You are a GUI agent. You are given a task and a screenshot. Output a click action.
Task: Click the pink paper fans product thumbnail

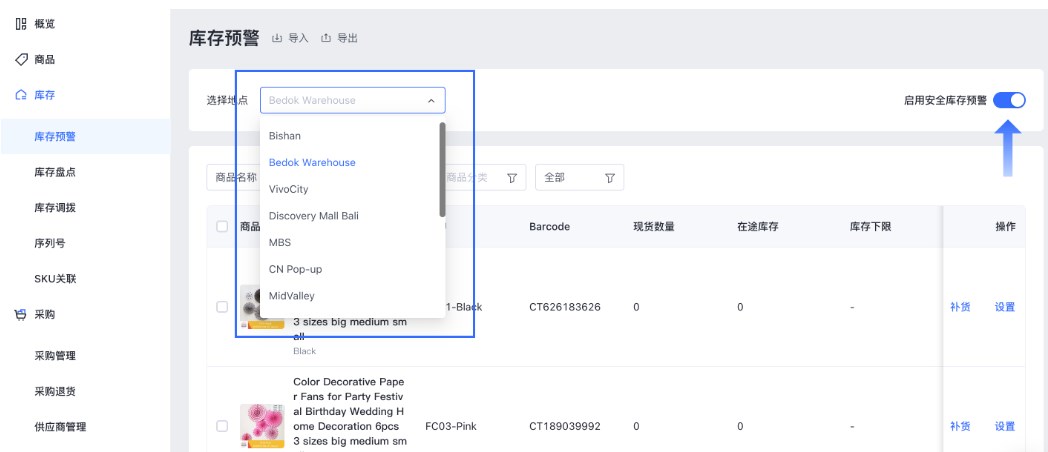(257, 425)
